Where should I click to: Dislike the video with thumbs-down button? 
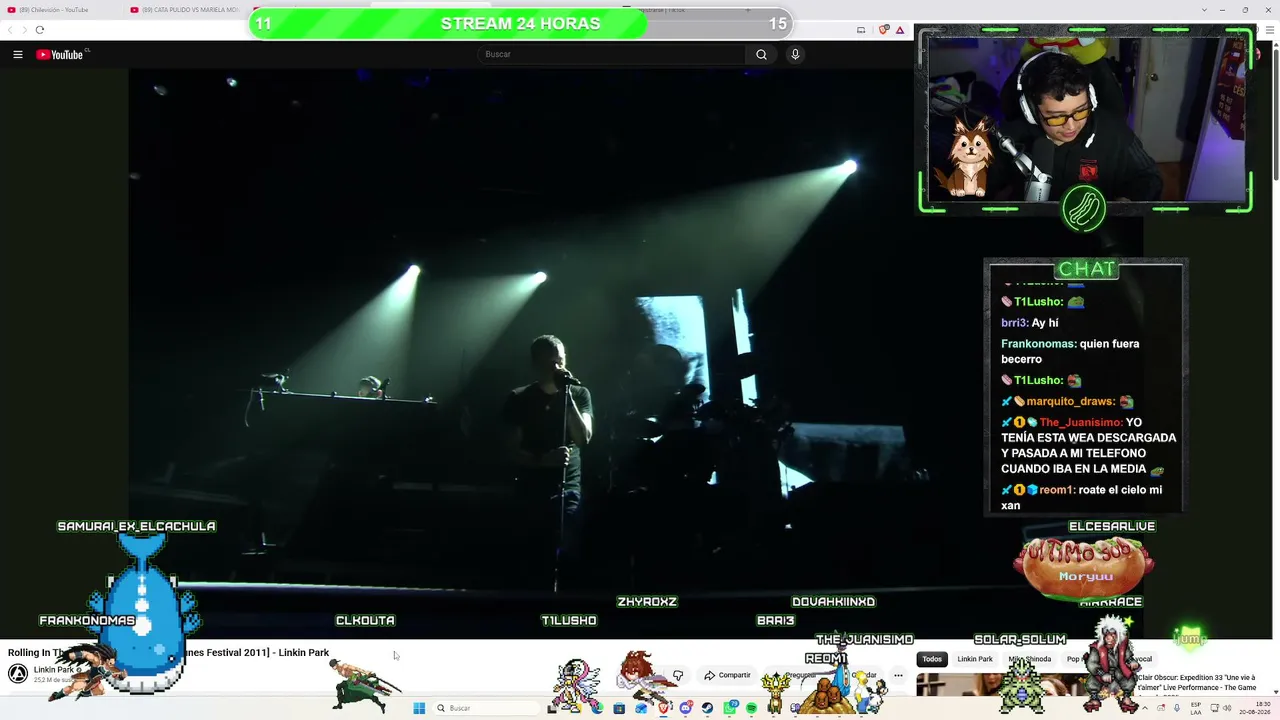[x=678, y=675]
